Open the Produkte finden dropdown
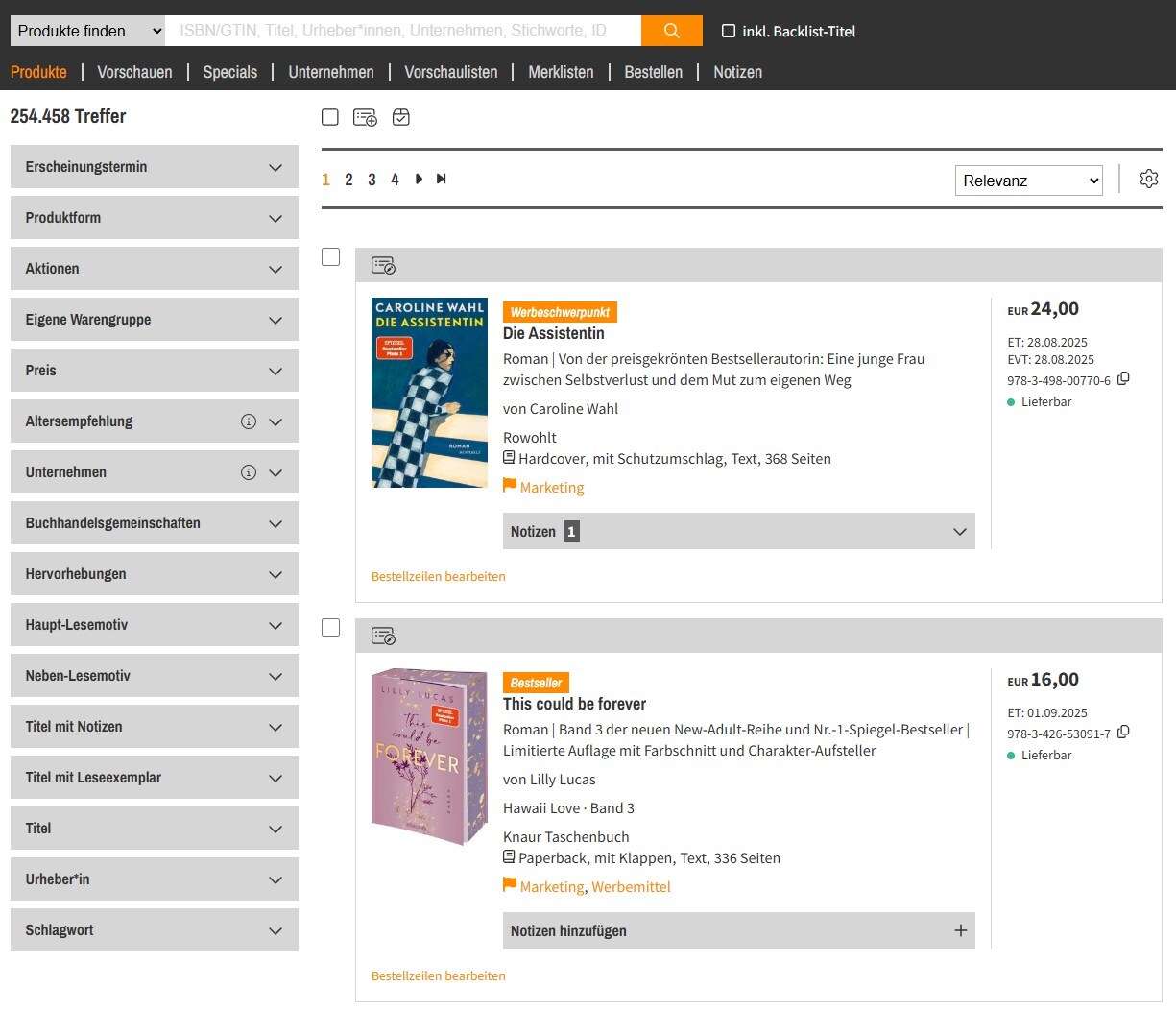 click(87, 31)
